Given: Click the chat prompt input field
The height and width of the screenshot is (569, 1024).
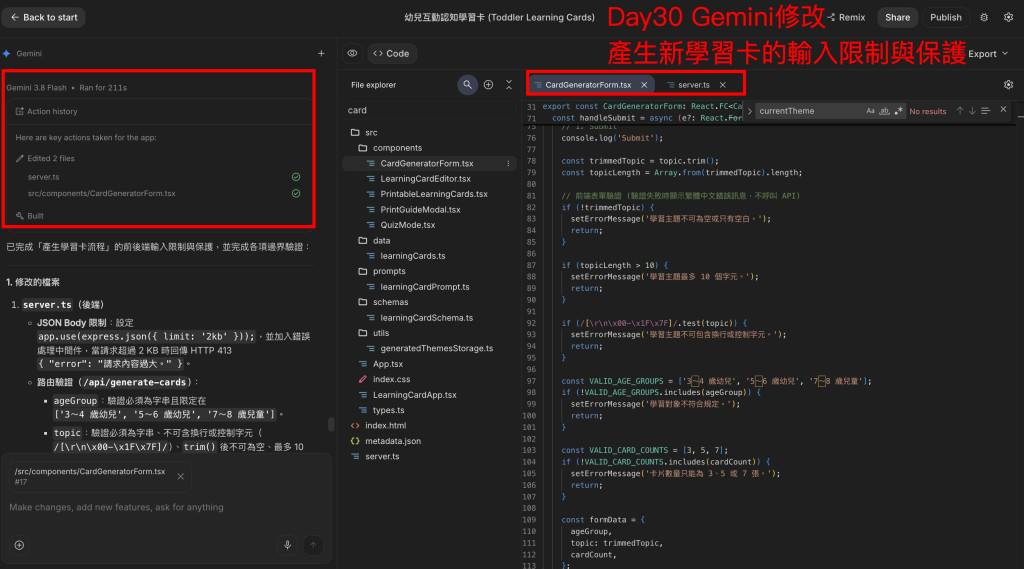Looking at the screenshot, I should click(166, 508).
